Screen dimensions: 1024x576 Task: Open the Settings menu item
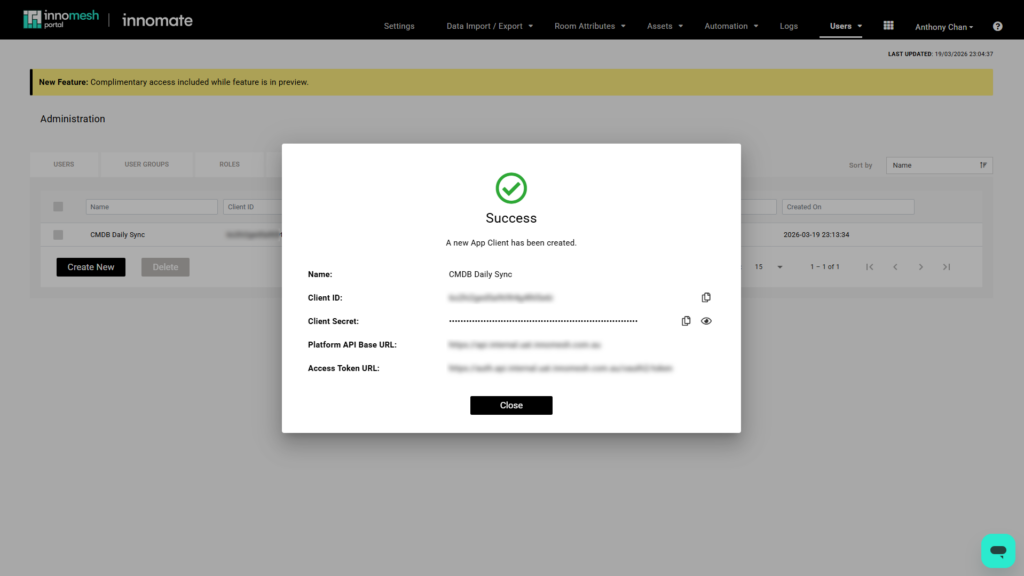[x=399, y=27]
